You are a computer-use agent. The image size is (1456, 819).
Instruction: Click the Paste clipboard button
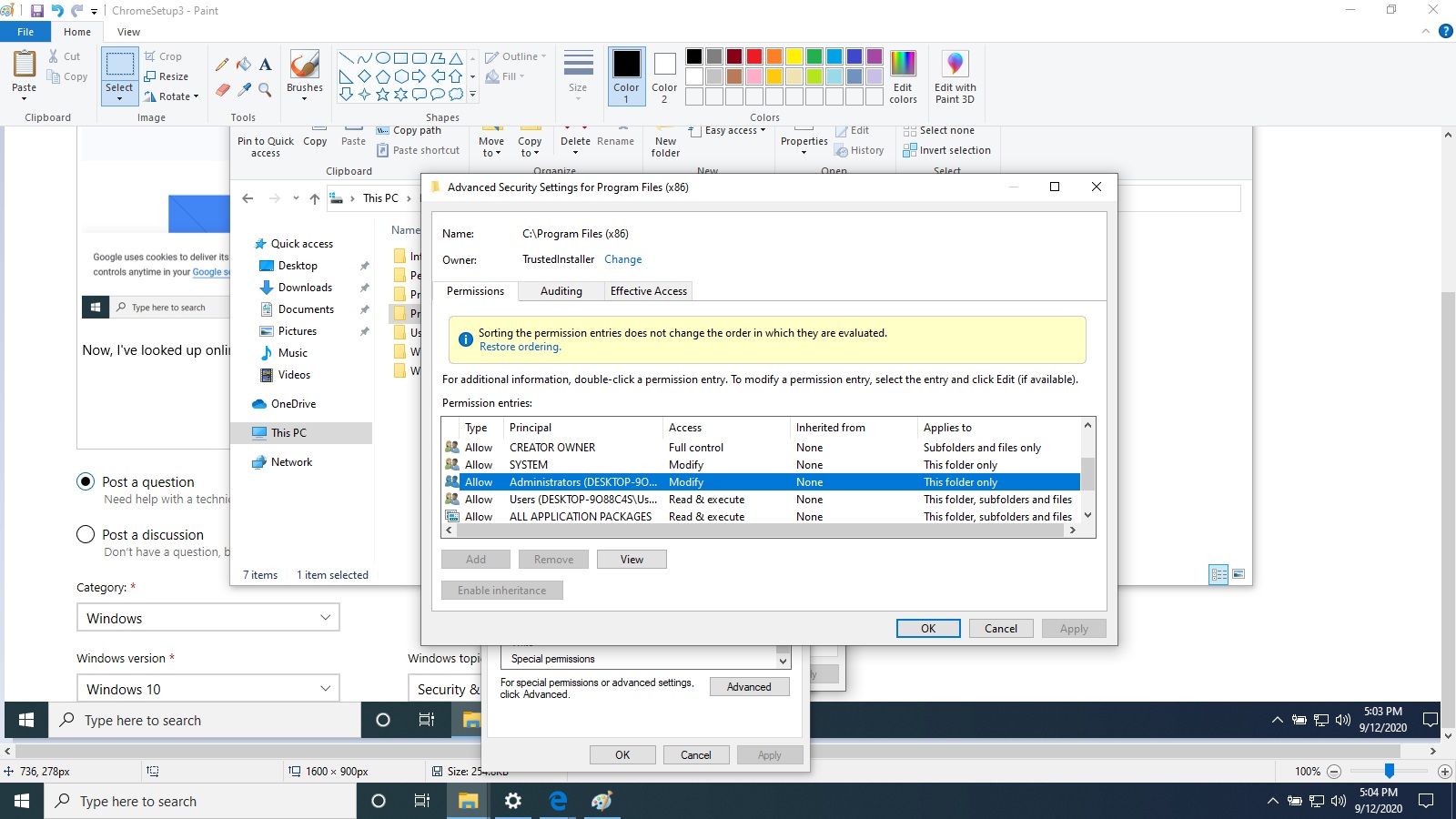[x=25, y=65]
